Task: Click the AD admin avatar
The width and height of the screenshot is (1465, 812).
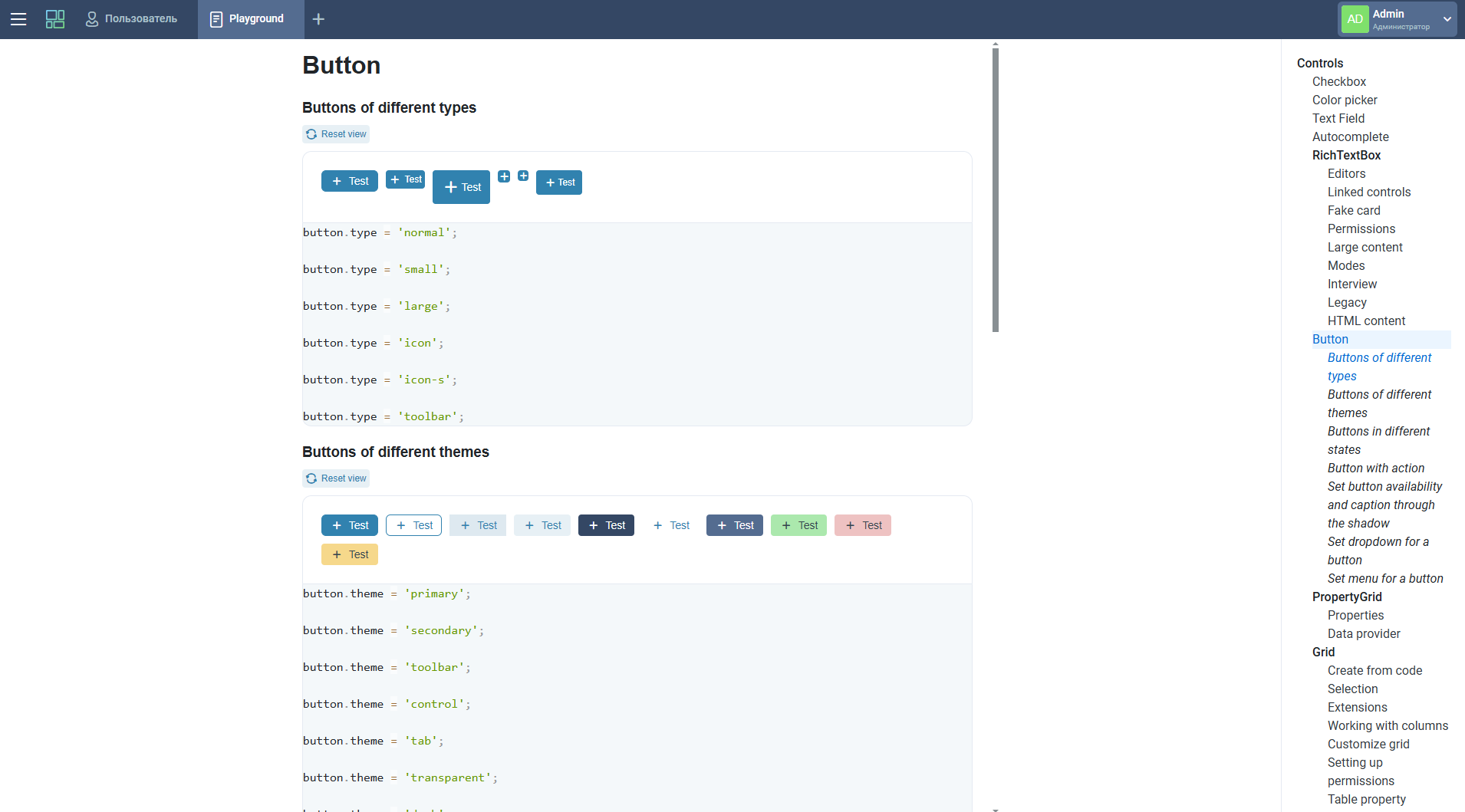Action: (1355, 19)
